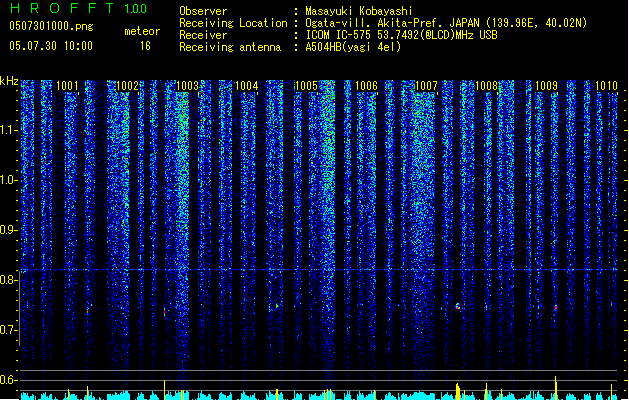Select the file name 0507301000.png
The height and width of the screenshot is (400, 629).
pyautogui.click(x=51, y=26)
